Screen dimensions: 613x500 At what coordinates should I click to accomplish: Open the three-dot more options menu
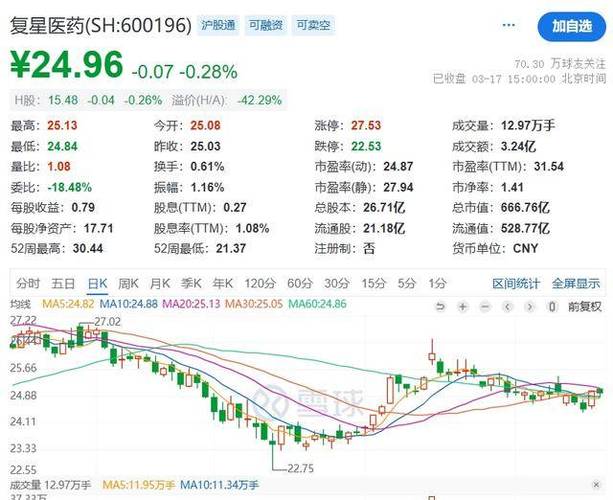508,25
